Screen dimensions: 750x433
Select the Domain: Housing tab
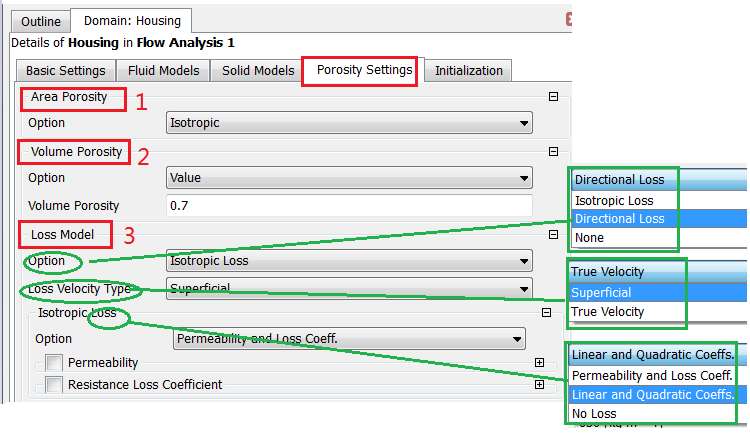[x=132, y=21]
